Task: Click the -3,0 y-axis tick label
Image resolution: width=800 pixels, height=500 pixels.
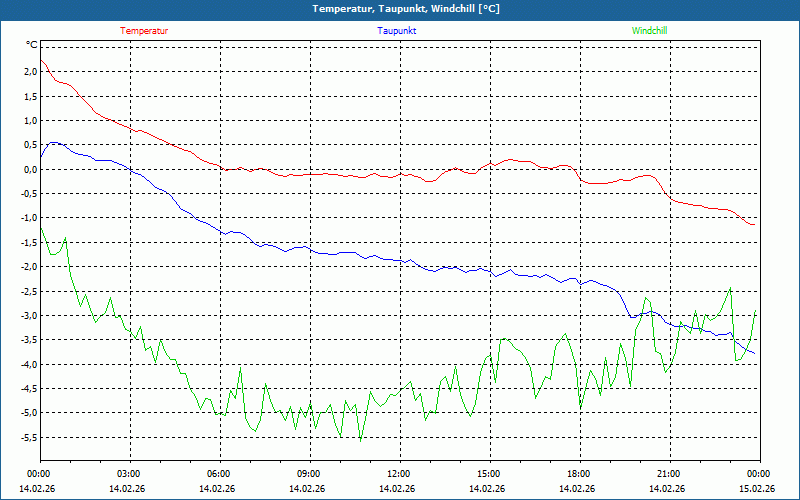Action: coord(28,315)
